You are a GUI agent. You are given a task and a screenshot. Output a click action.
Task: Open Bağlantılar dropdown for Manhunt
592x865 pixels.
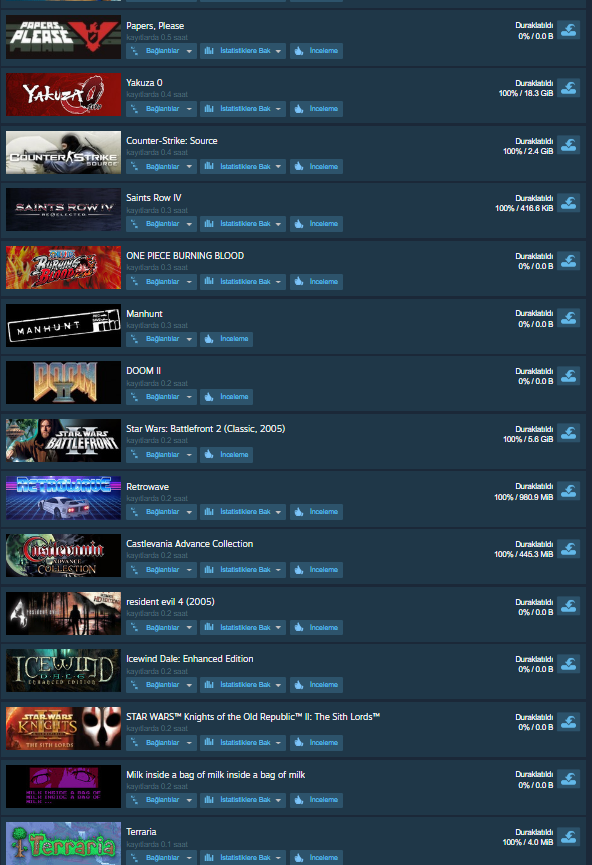click(161, 339)
